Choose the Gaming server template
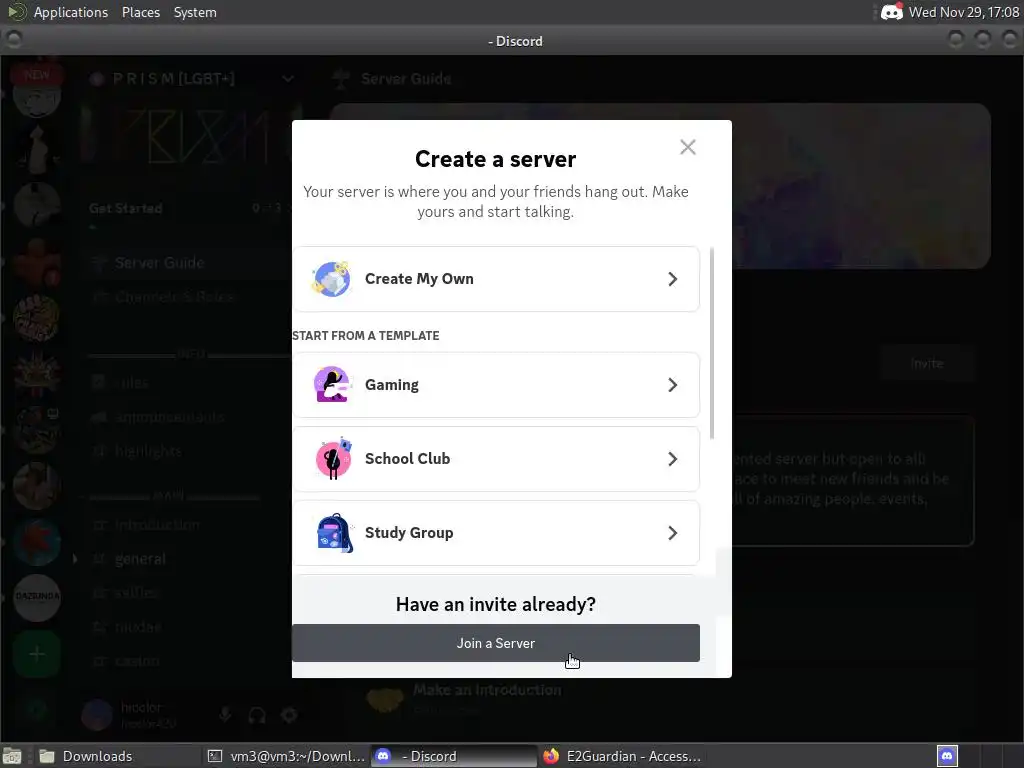 tap(496, 385)
